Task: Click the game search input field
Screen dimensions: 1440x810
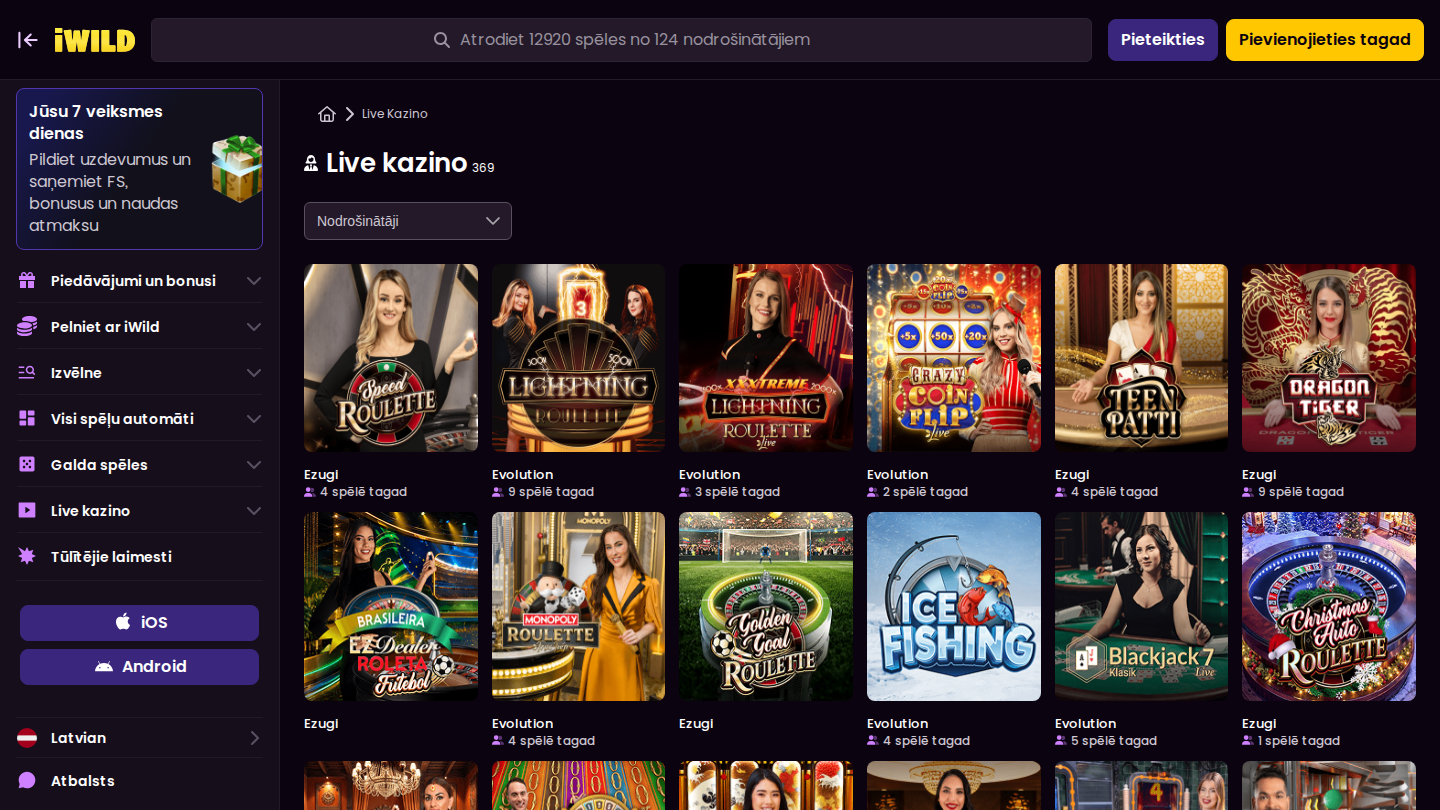Action: (x=621, y=40)
